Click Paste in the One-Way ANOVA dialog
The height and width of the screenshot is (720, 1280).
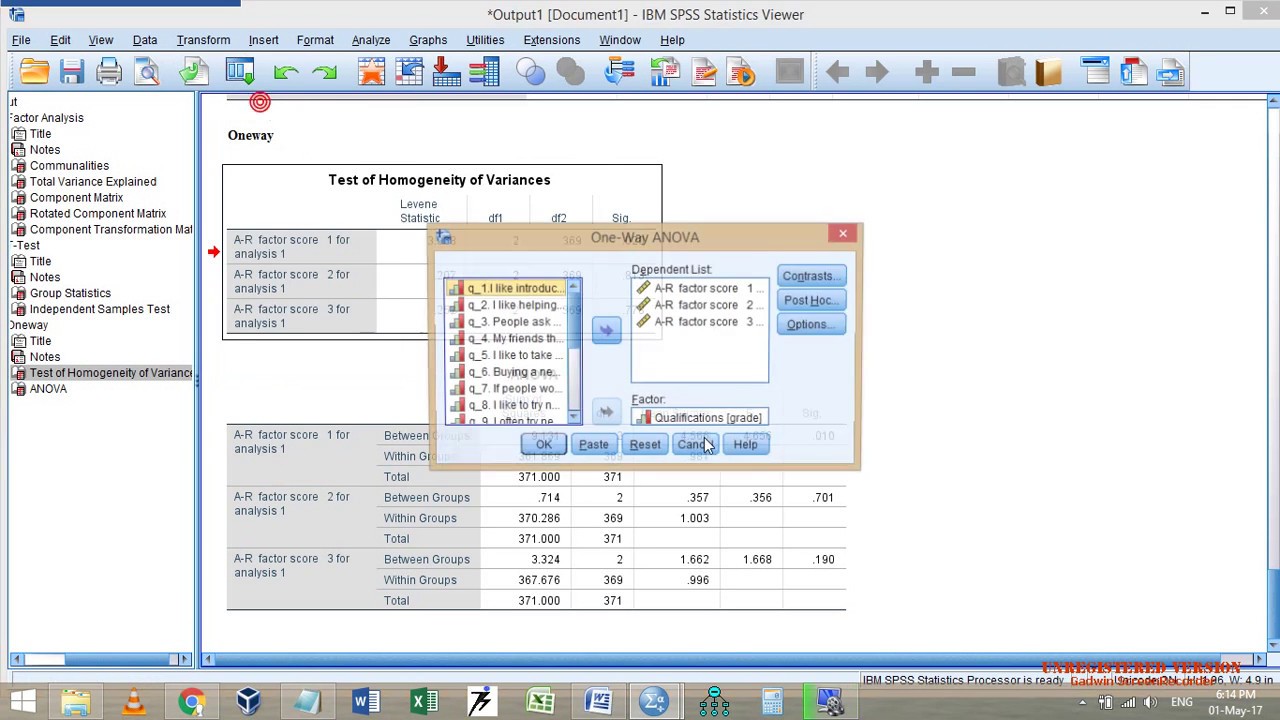point(593,444)
